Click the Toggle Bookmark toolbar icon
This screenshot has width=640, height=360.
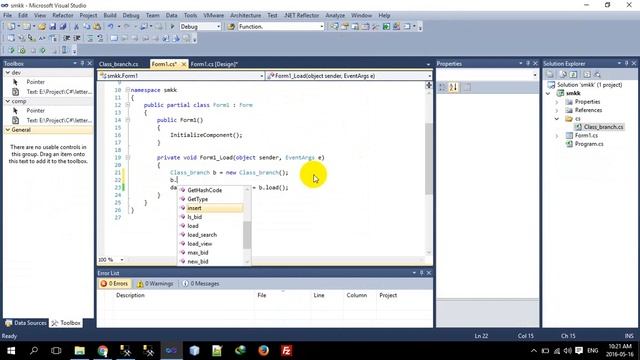tap(114, 38)
